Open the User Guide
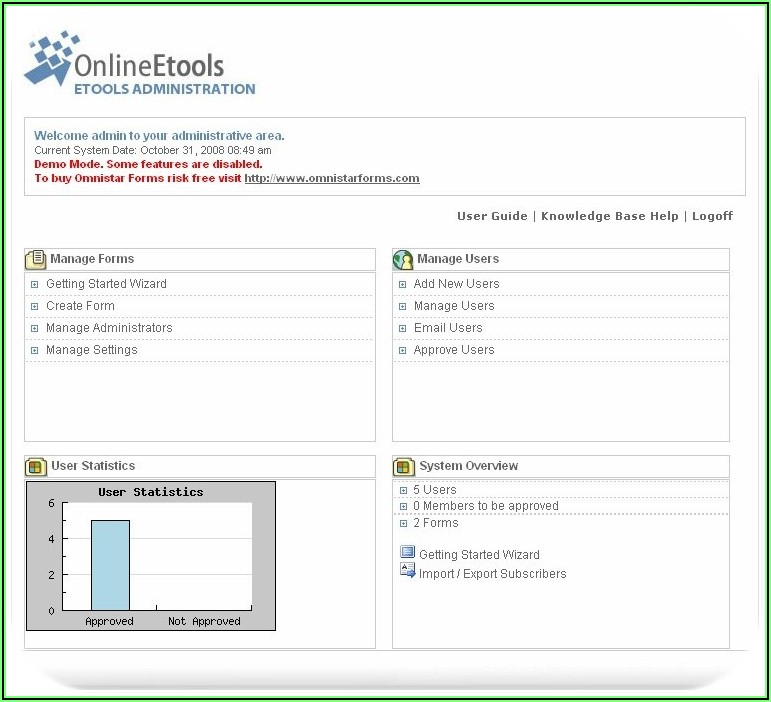771x702 pixels. pos(492,216)
